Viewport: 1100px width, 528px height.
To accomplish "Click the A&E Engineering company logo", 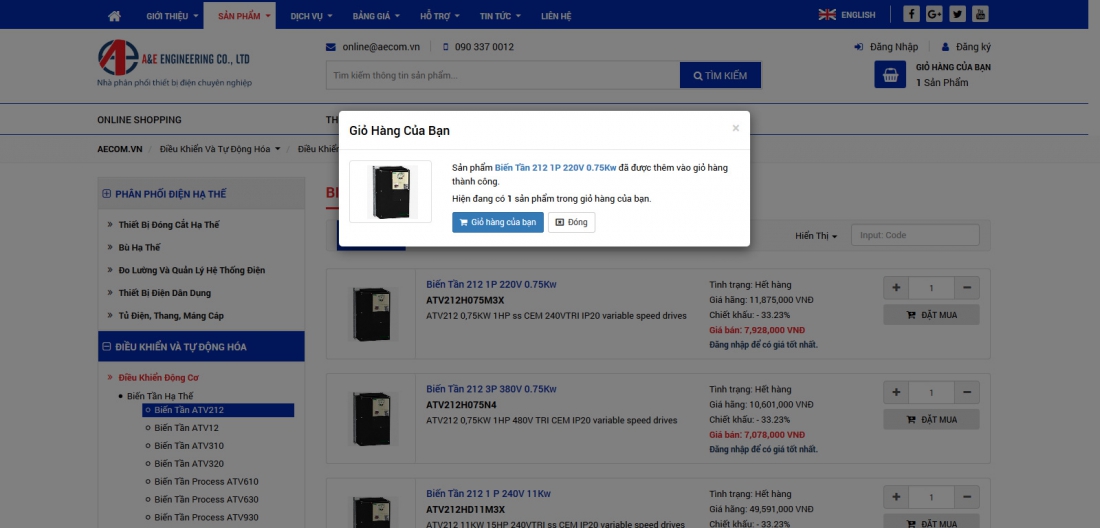I will click(x=174, y=63).
